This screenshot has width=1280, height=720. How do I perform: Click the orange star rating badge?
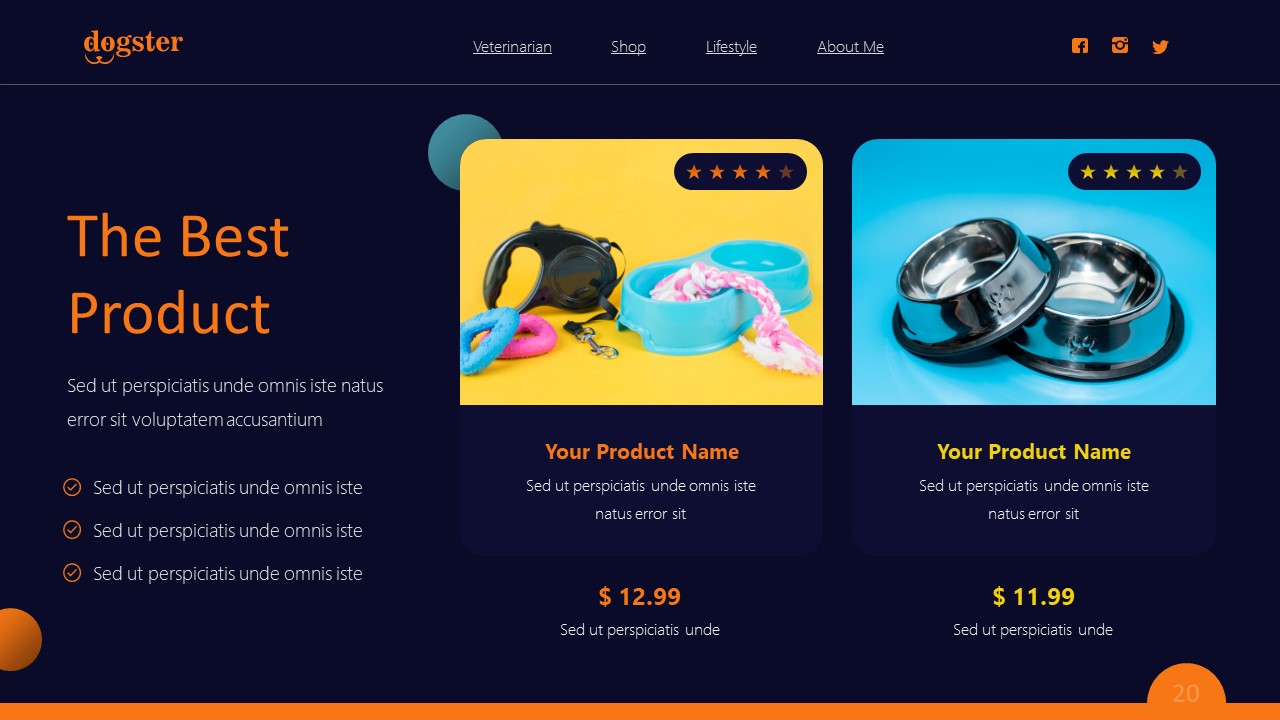pyautogui.click(x=740, y=172)
